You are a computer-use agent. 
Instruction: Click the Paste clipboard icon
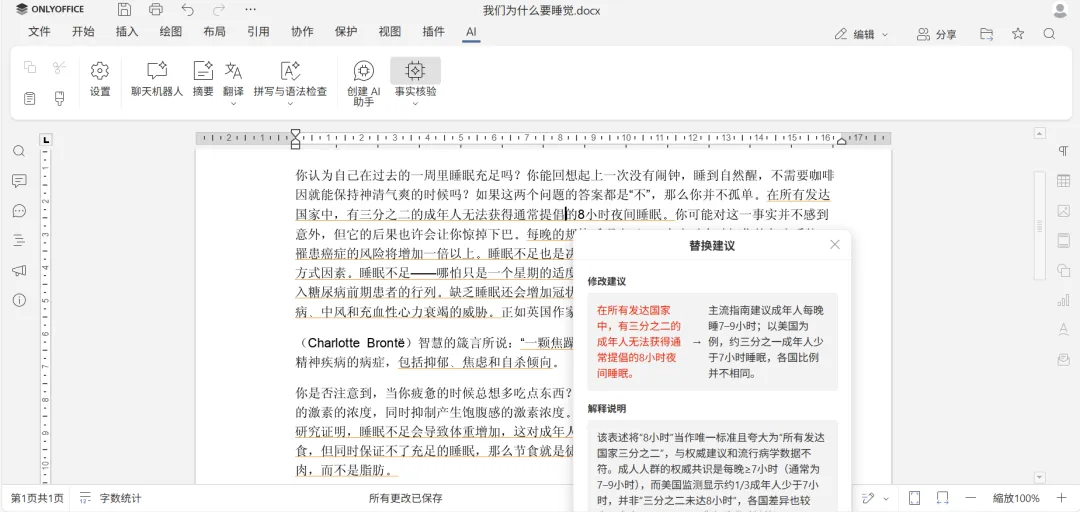pos(30,99)
